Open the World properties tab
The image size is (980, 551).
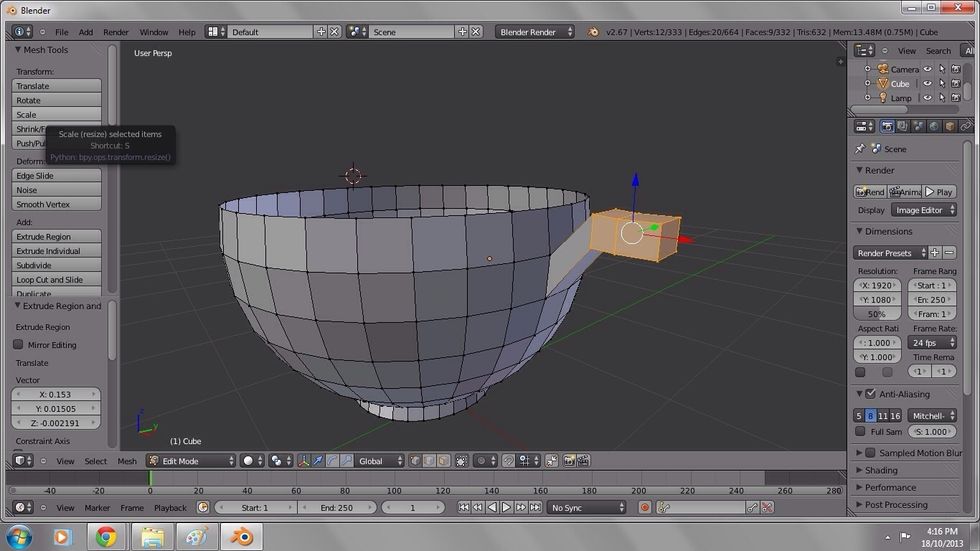pyautogui.click(x=934, y=127)
